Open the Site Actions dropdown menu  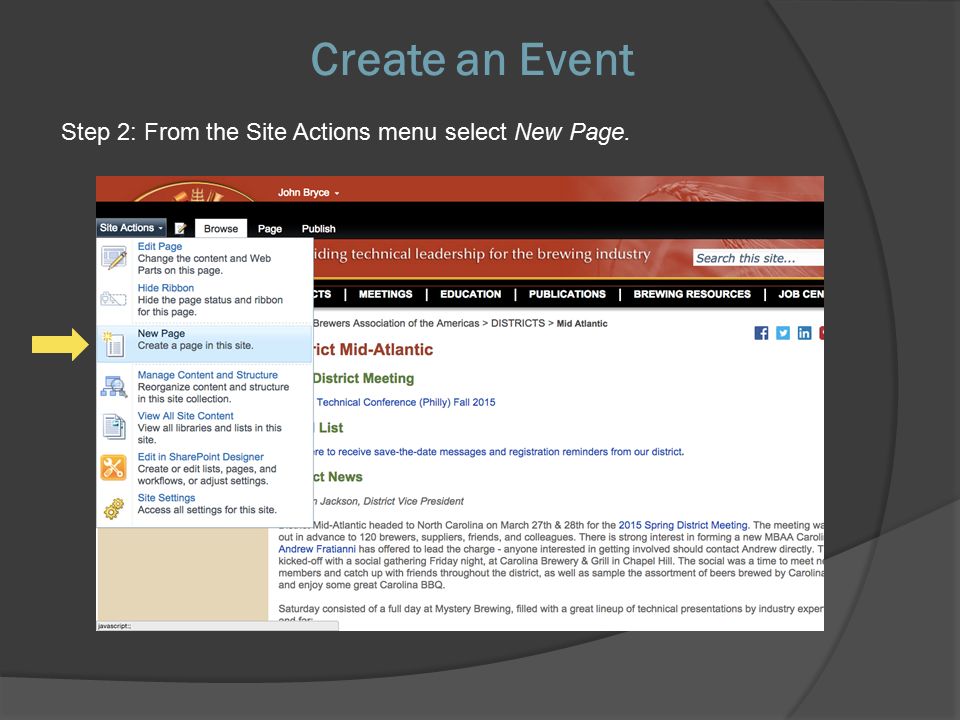click(131, 228)
